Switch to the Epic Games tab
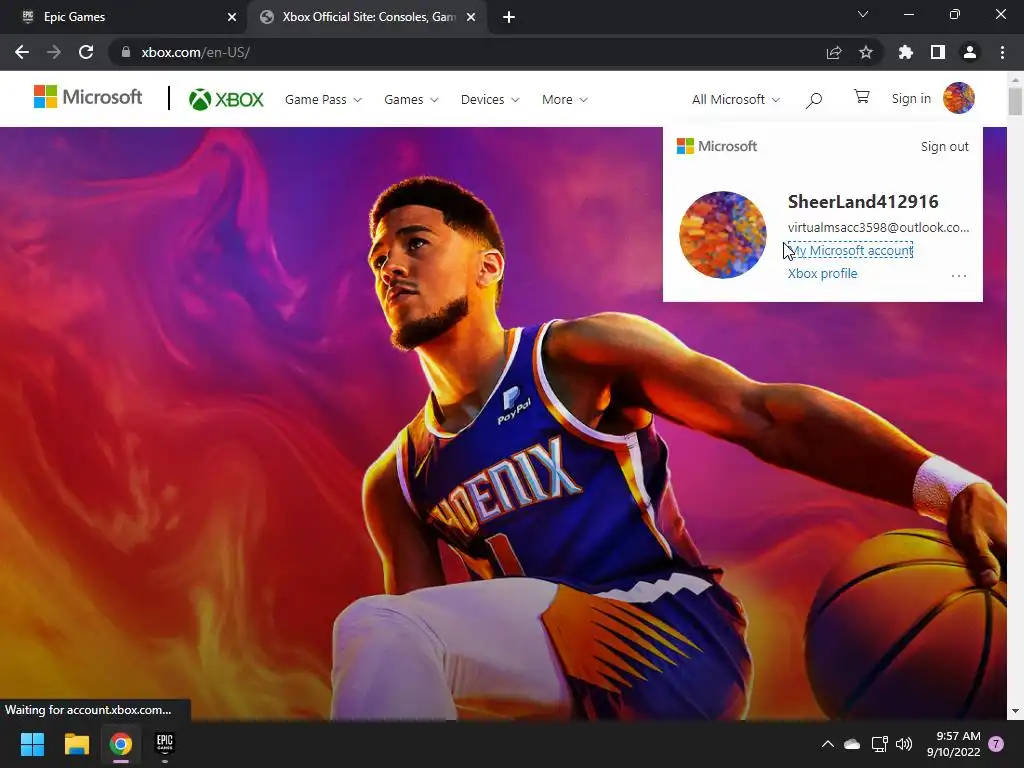 coord(124,17)
